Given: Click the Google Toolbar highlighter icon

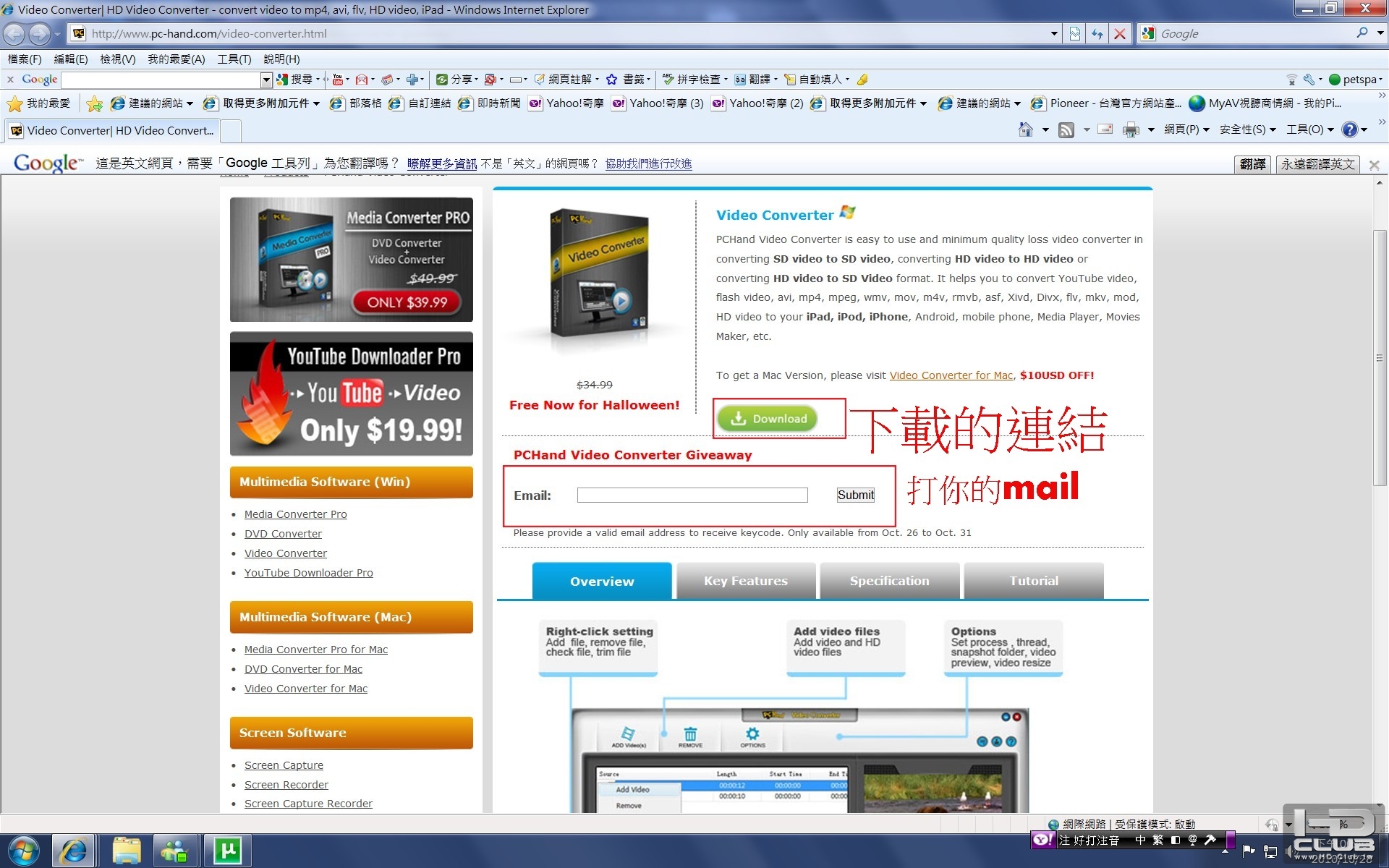Looking at the screenshot, I should point(862,80).
